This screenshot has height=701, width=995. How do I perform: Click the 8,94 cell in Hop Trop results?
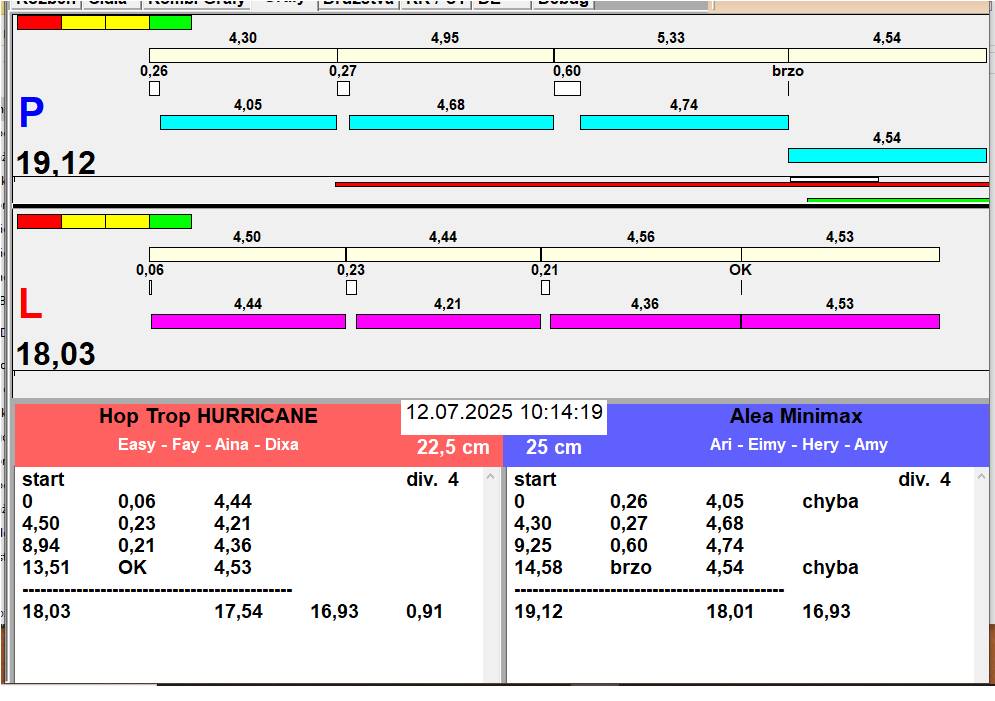41,546
